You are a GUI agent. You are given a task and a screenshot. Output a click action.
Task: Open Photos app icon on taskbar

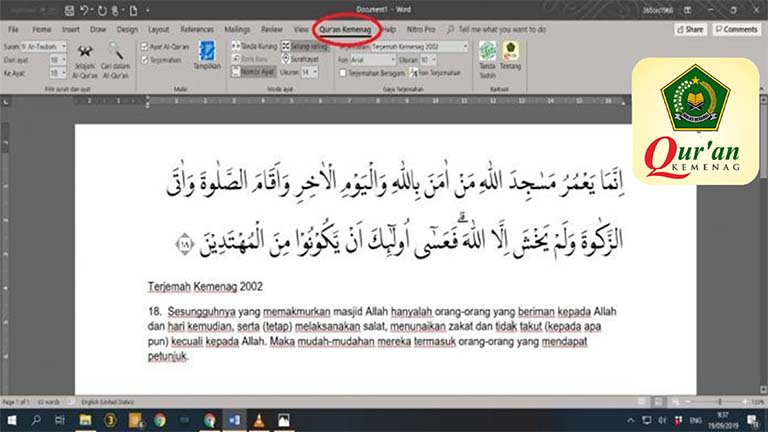pos(284,420)
